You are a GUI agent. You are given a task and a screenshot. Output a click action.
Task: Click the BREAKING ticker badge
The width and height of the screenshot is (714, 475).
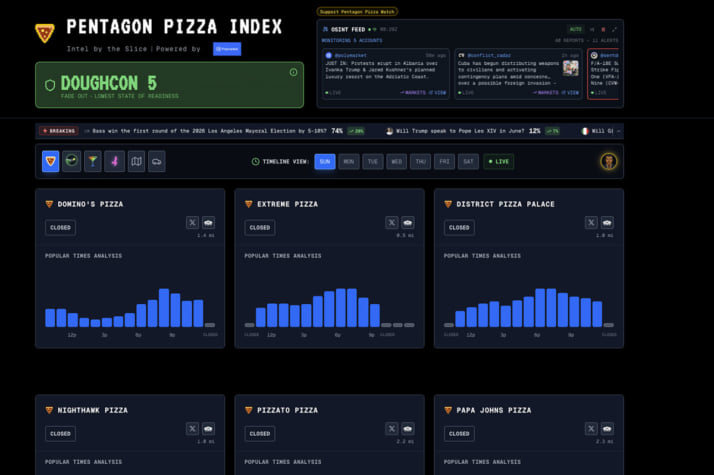59,131
